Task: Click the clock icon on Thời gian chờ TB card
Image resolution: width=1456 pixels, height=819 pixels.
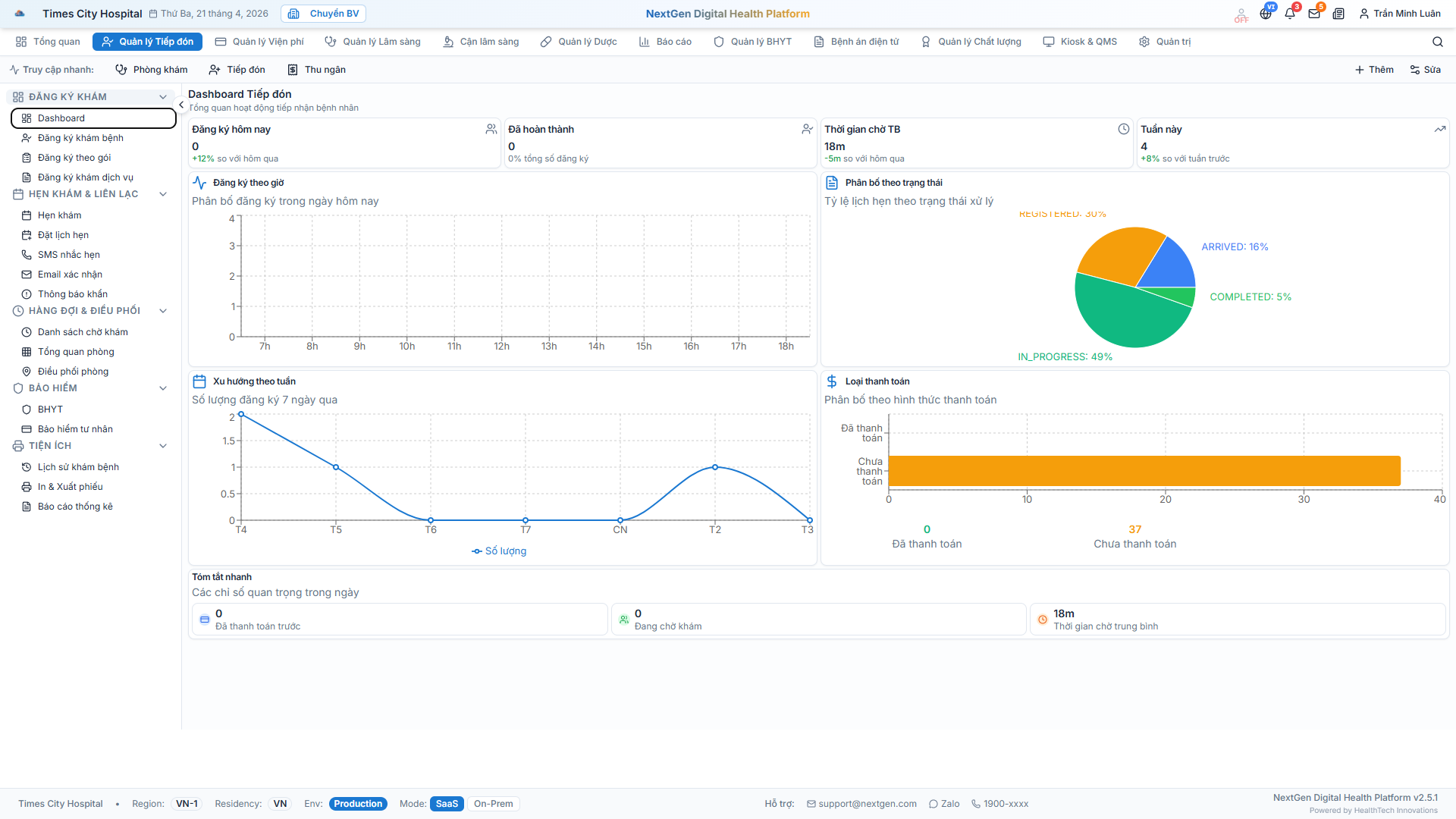Action: pyautogui.click(x=1123, y=129)
